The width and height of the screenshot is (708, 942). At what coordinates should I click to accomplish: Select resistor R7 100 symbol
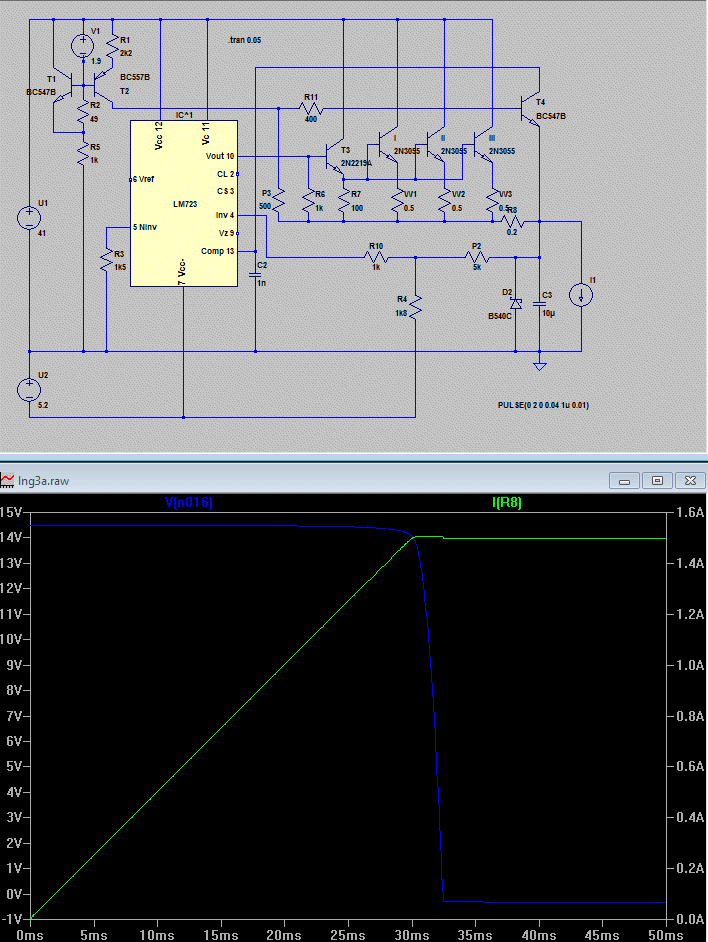(344, 201)
